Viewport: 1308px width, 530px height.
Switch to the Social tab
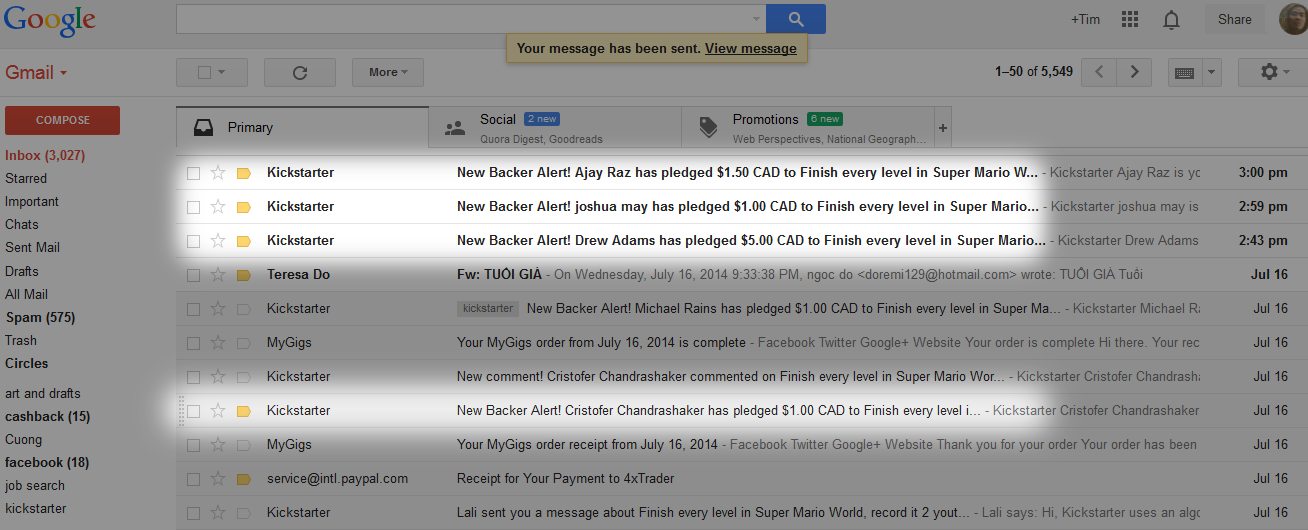(x=555, y=128)
